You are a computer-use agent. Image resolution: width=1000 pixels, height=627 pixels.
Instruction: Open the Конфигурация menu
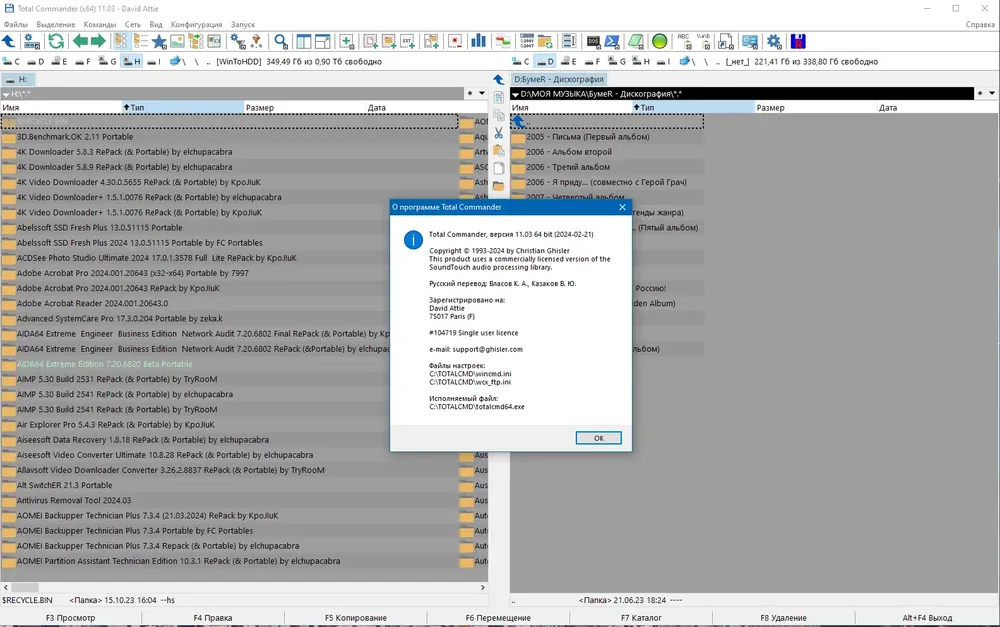tap(196, 24)
